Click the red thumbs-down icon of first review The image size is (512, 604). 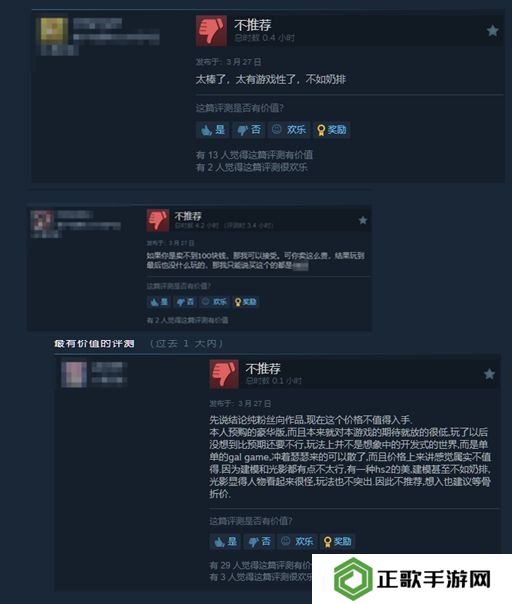pos(211,31)
